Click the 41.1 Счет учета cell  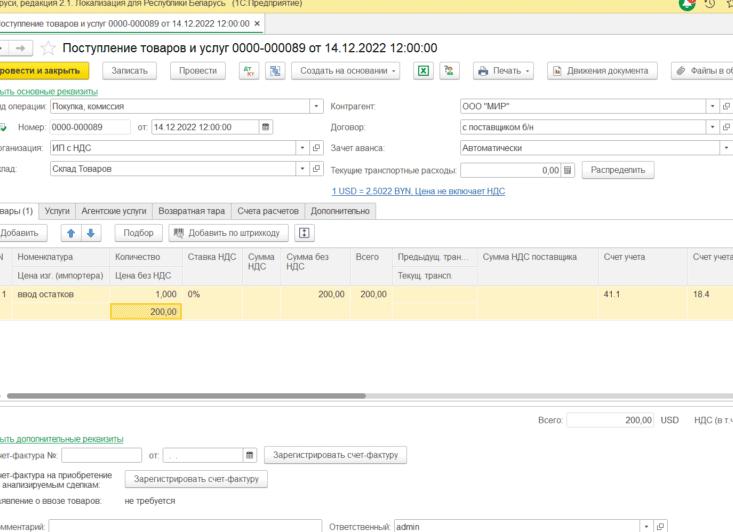(642, 295)
